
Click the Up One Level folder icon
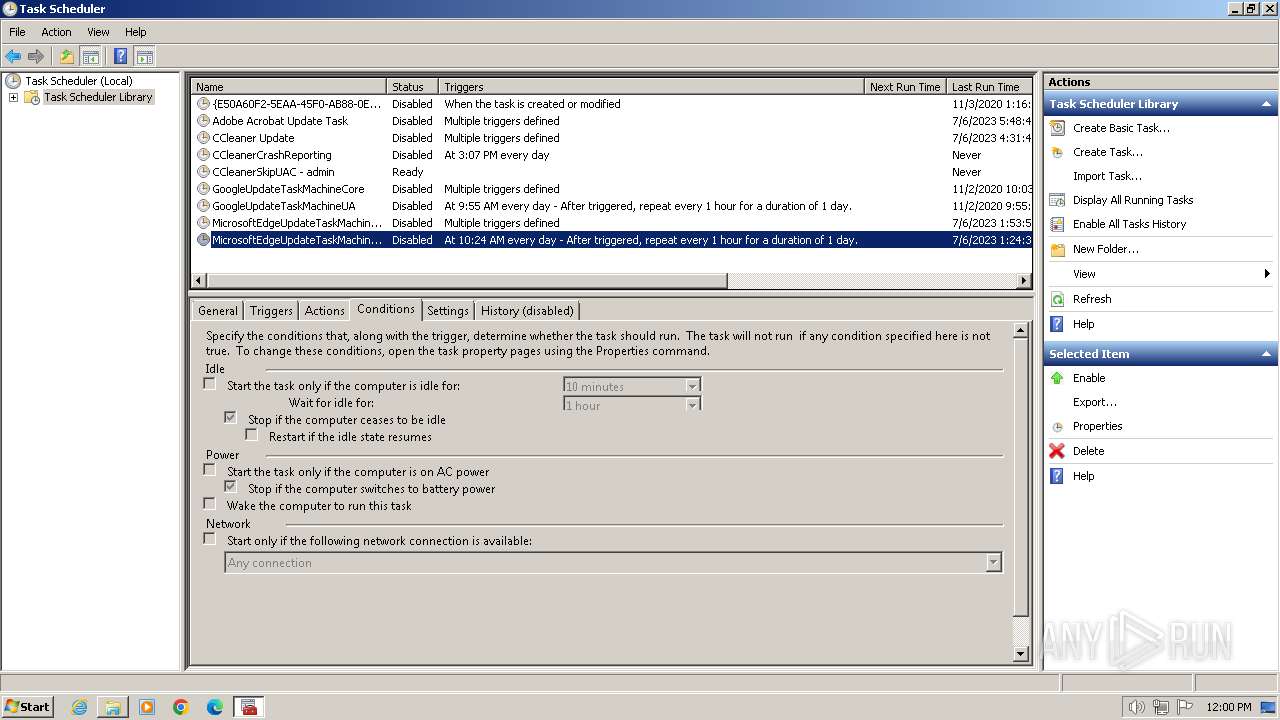coord(67,57)
